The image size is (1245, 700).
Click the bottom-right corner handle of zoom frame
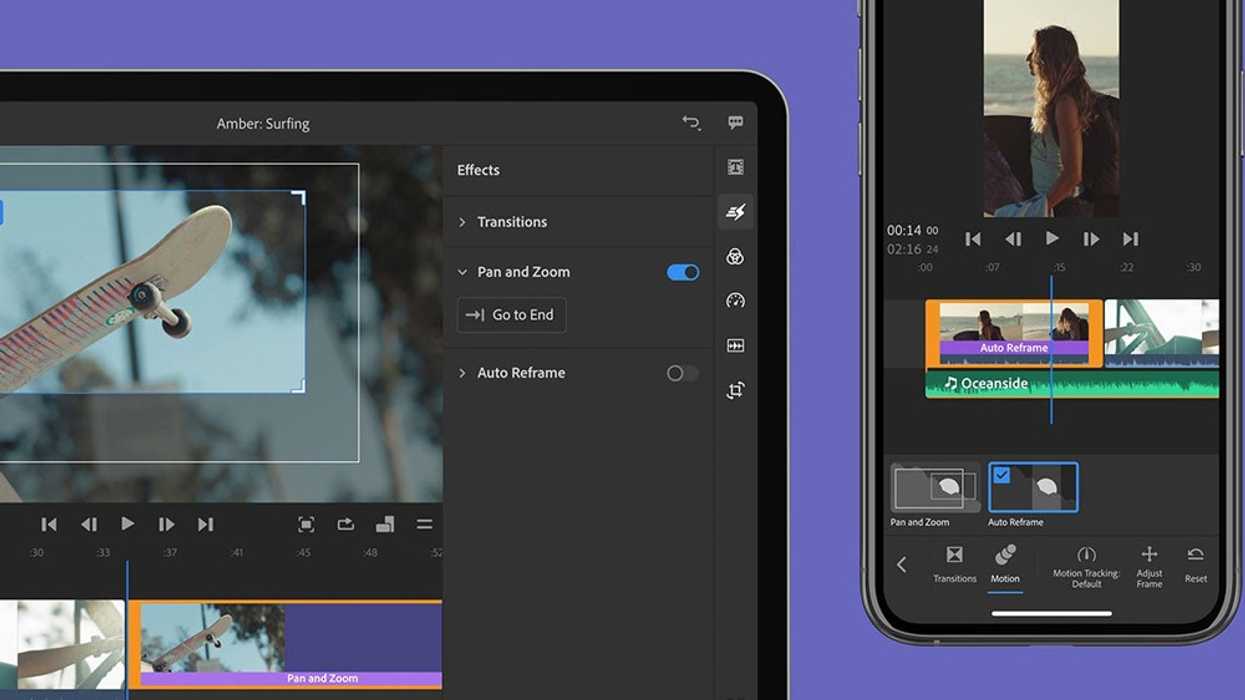(299, 385)
